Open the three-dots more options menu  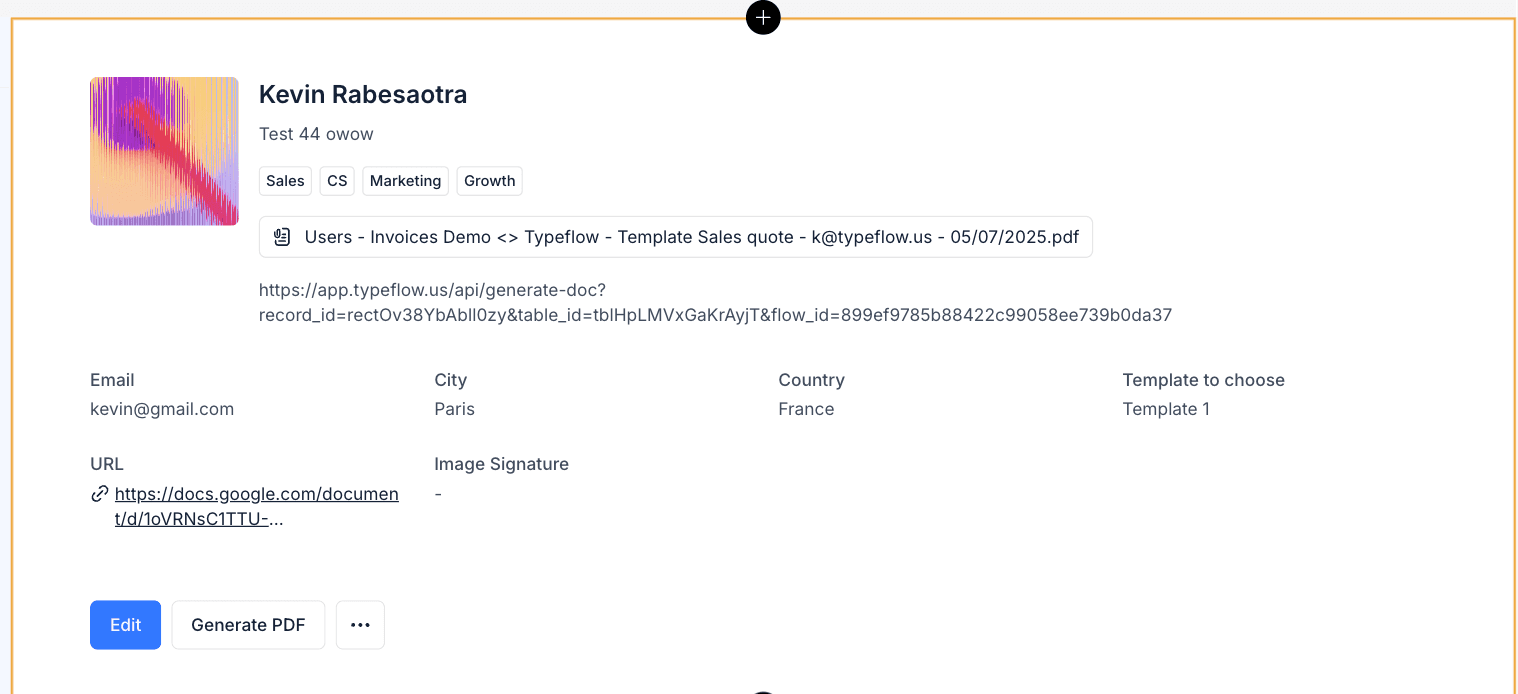360,625
